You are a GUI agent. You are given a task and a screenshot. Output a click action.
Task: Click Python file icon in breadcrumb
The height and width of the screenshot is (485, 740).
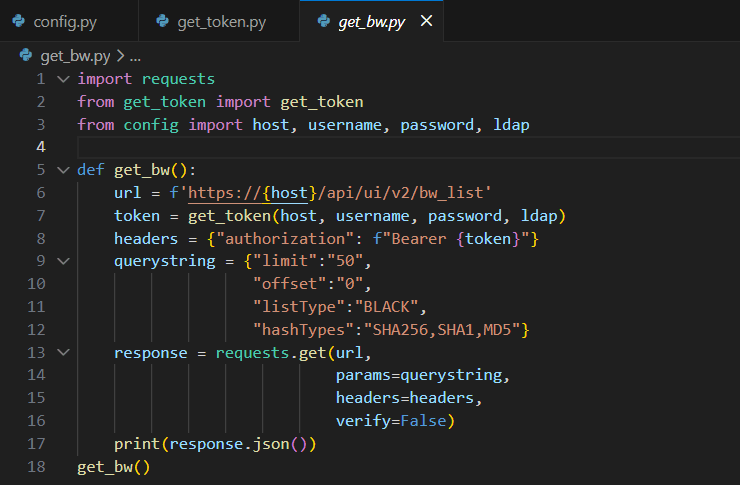click(26, 56)
